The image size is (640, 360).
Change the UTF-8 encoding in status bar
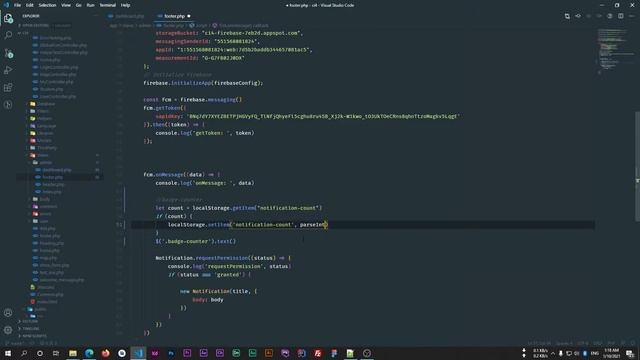click(582, 343)
